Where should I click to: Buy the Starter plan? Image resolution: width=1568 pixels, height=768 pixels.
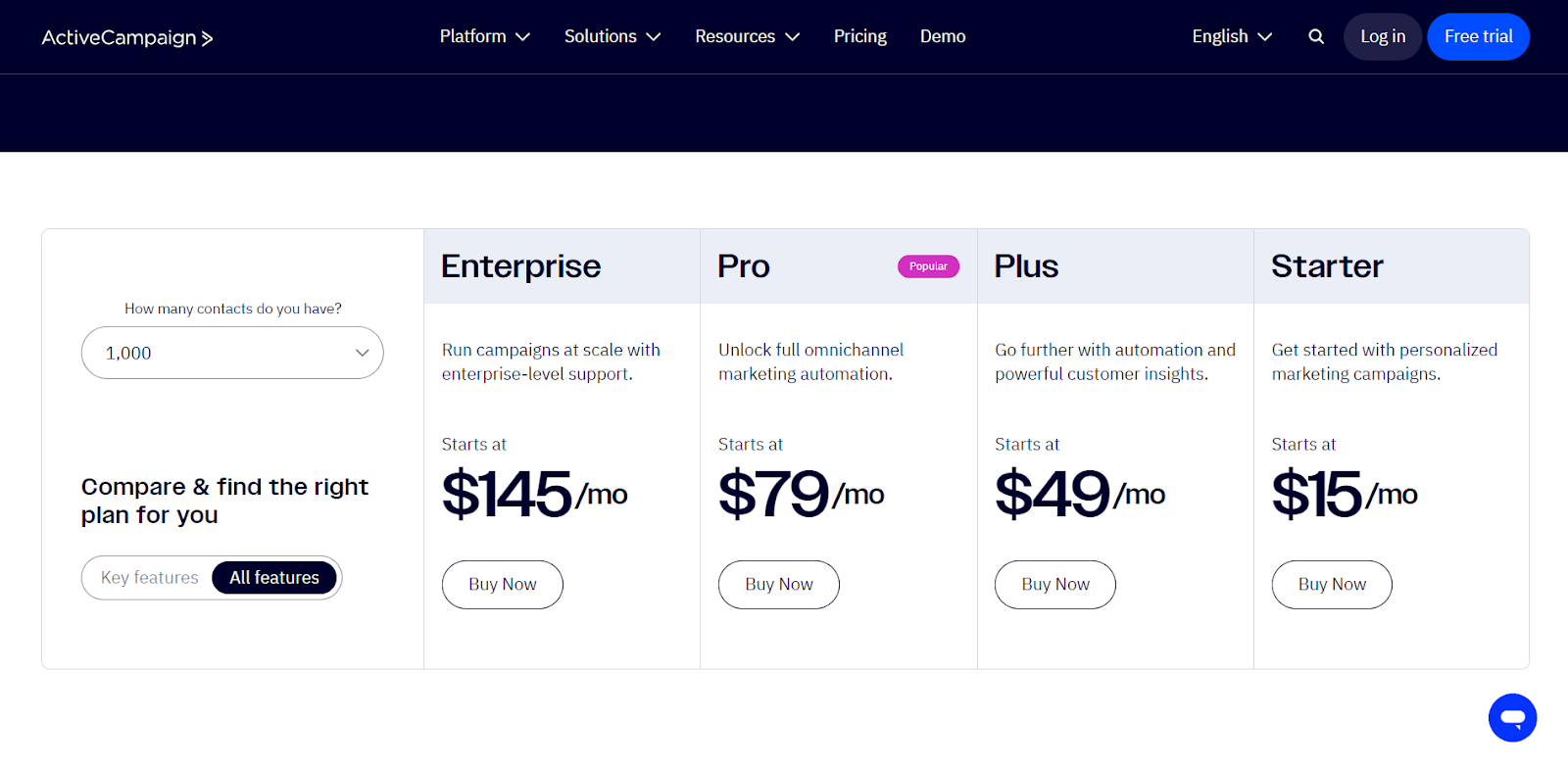(1331, 584)
